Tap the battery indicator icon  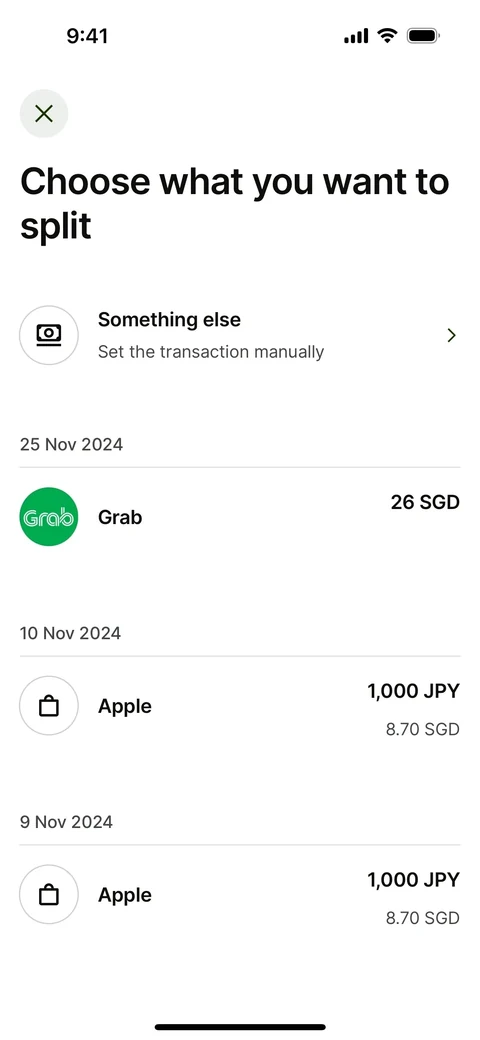(x=424, y=35)
